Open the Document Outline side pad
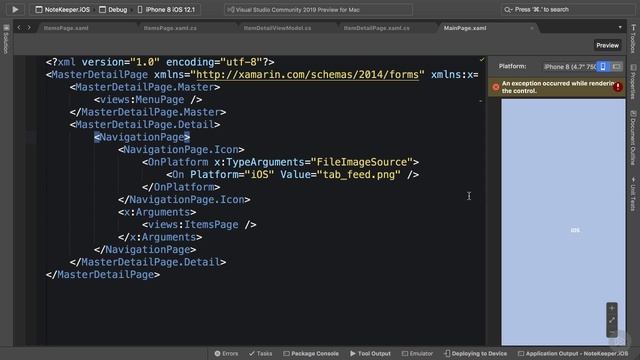This screenshot has width=640, height=360. [x=633, y=138]
